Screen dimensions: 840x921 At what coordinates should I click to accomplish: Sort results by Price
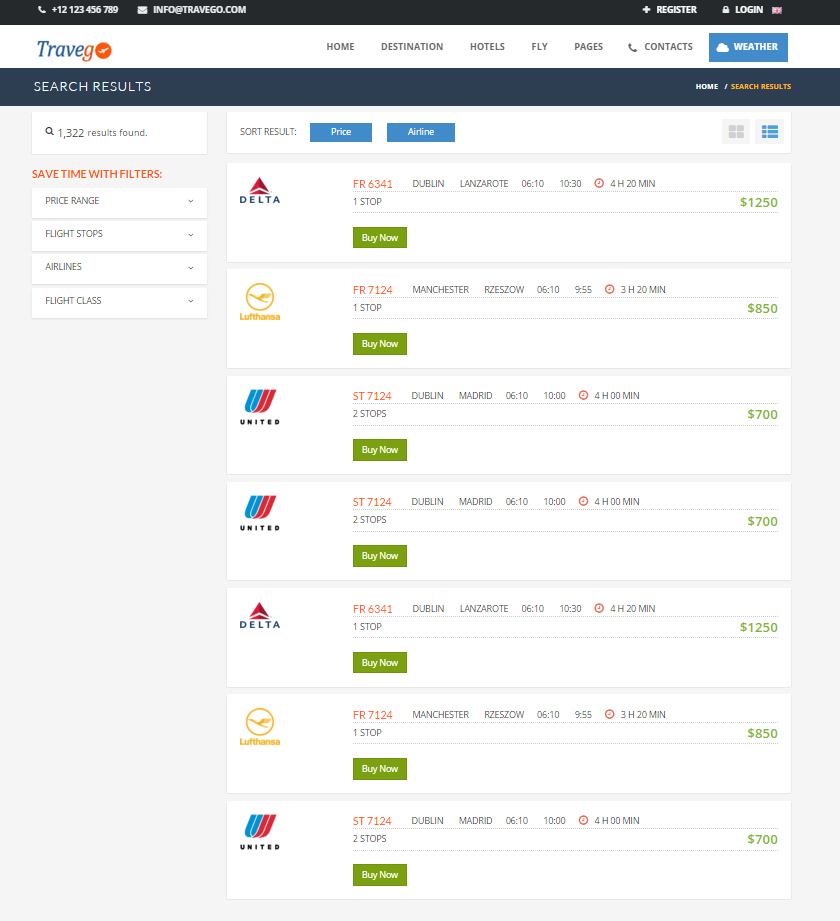coord(341,132)
